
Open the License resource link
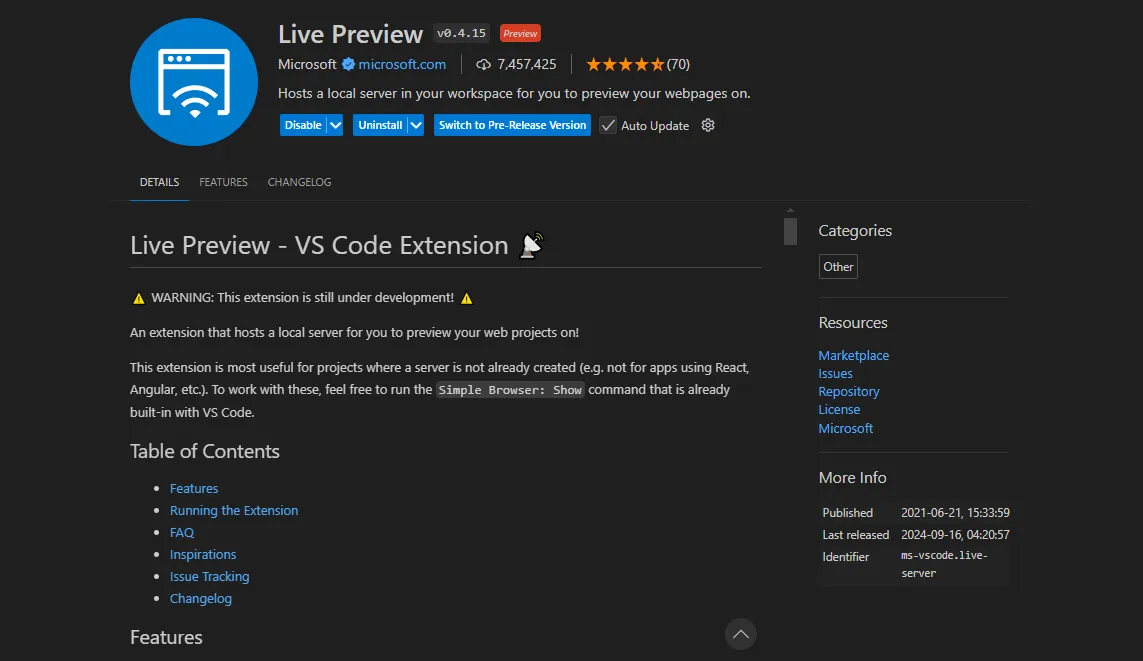coord(839,410)
